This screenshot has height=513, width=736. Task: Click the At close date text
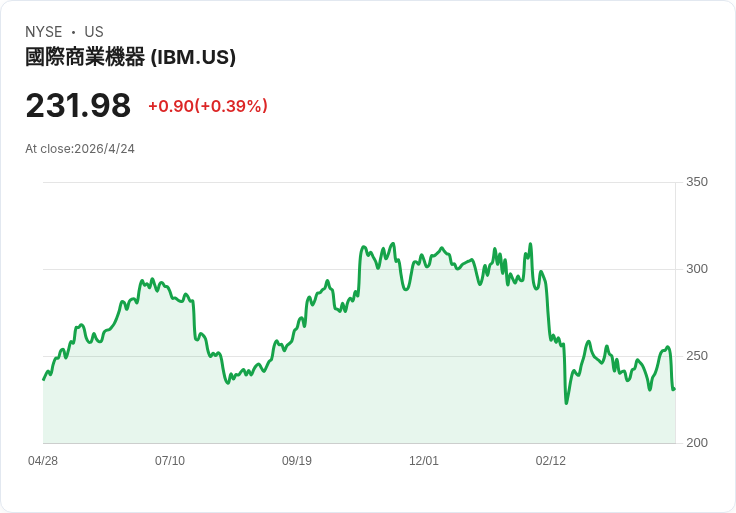(80, 149)
